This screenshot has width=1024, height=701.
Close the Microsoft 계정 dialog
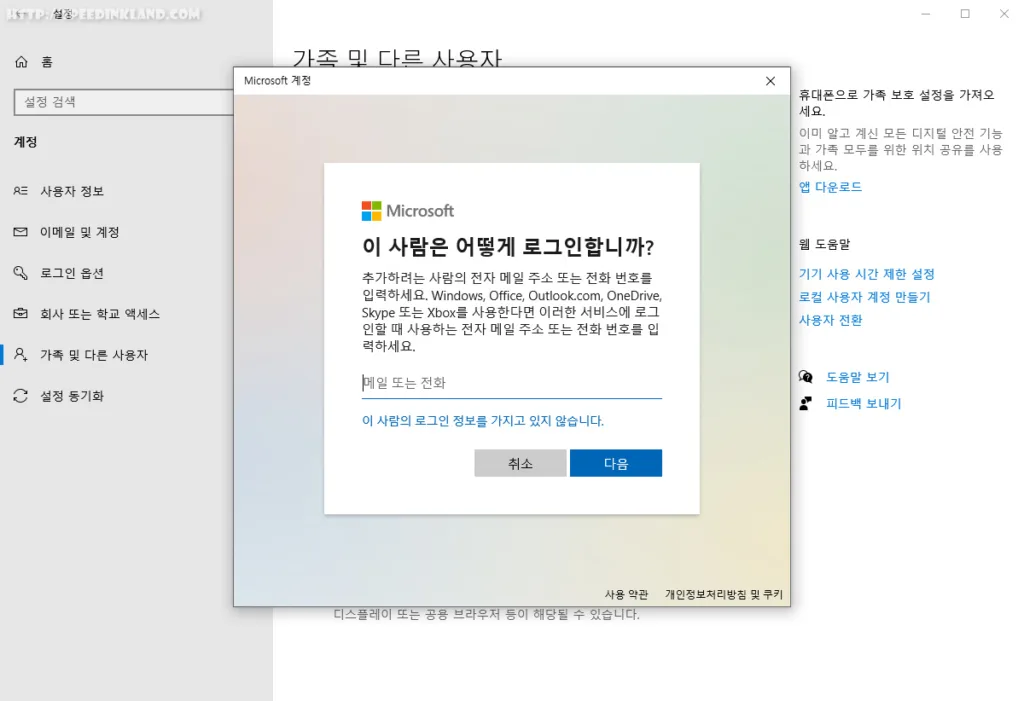pyautogui.click(x=771, y=81)
